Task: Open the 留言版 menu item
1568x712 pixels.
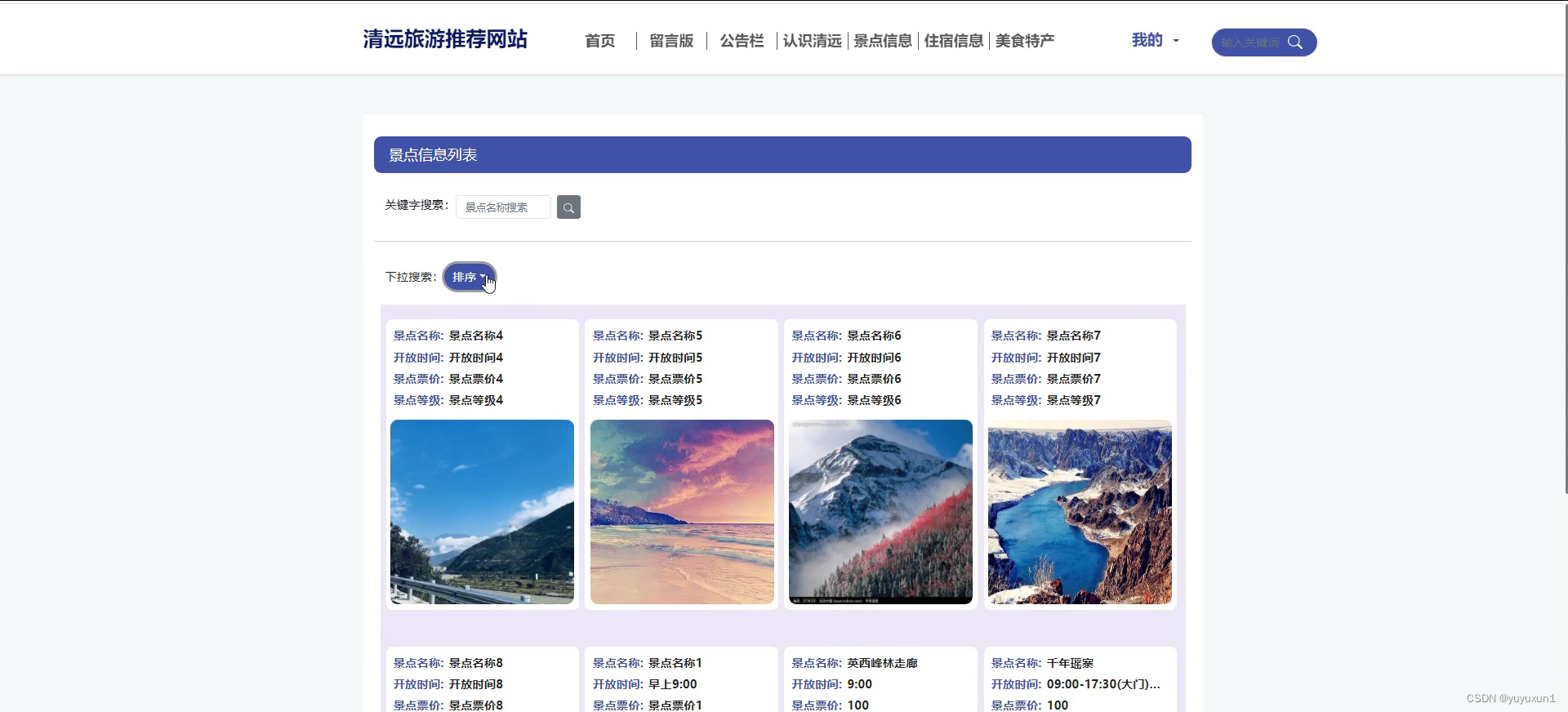Action: click(671, 41)
